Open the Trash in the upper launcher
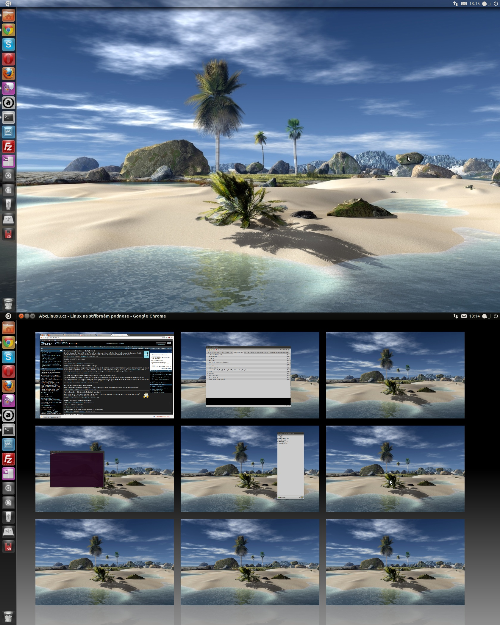The width and height of the screenshot is (500, 625). point(8,303)
